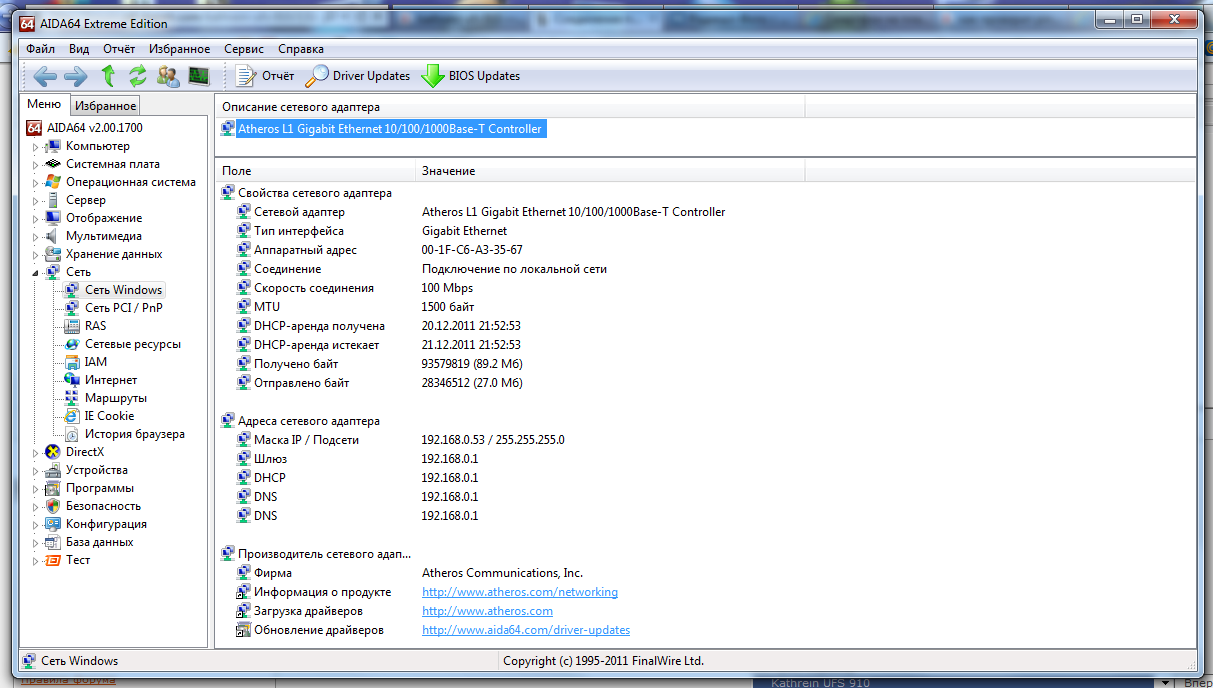The height and width of the screenshot is (688, 1213).
Task: Open the Сервис menu
Action: click(x=244, y=48)
